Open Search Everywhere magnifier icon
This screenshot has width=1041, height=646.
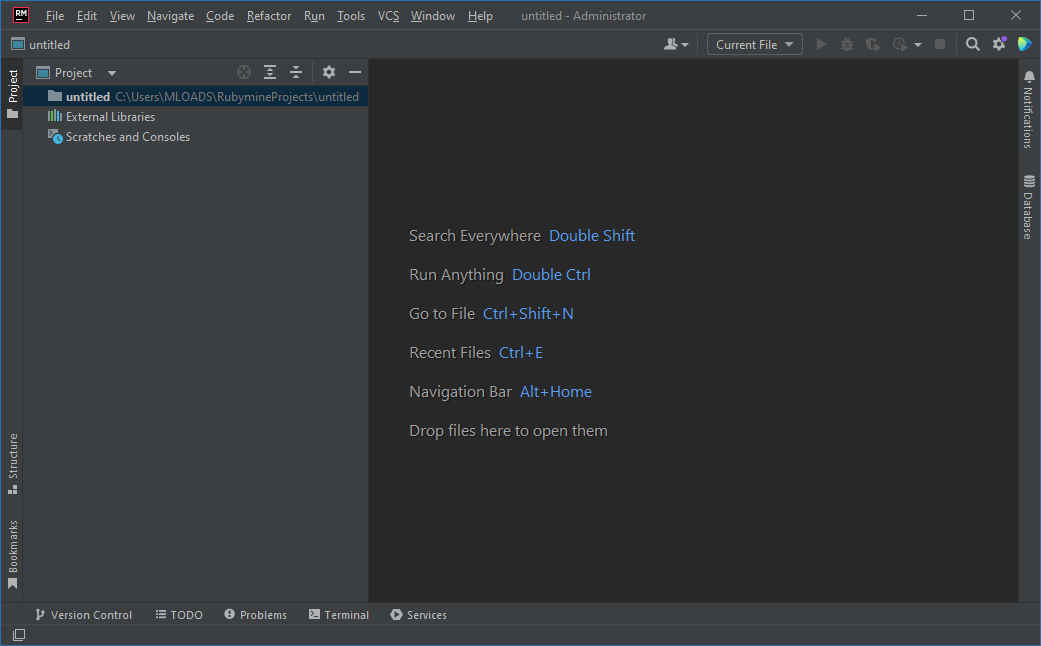pyautogui.click(x=973, y=44)
